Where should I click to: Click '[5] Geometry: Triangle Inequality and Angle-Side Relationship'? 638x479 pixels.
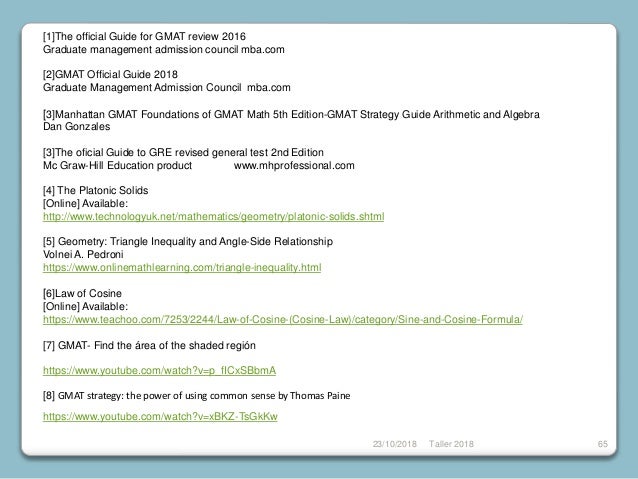(188, 242)
